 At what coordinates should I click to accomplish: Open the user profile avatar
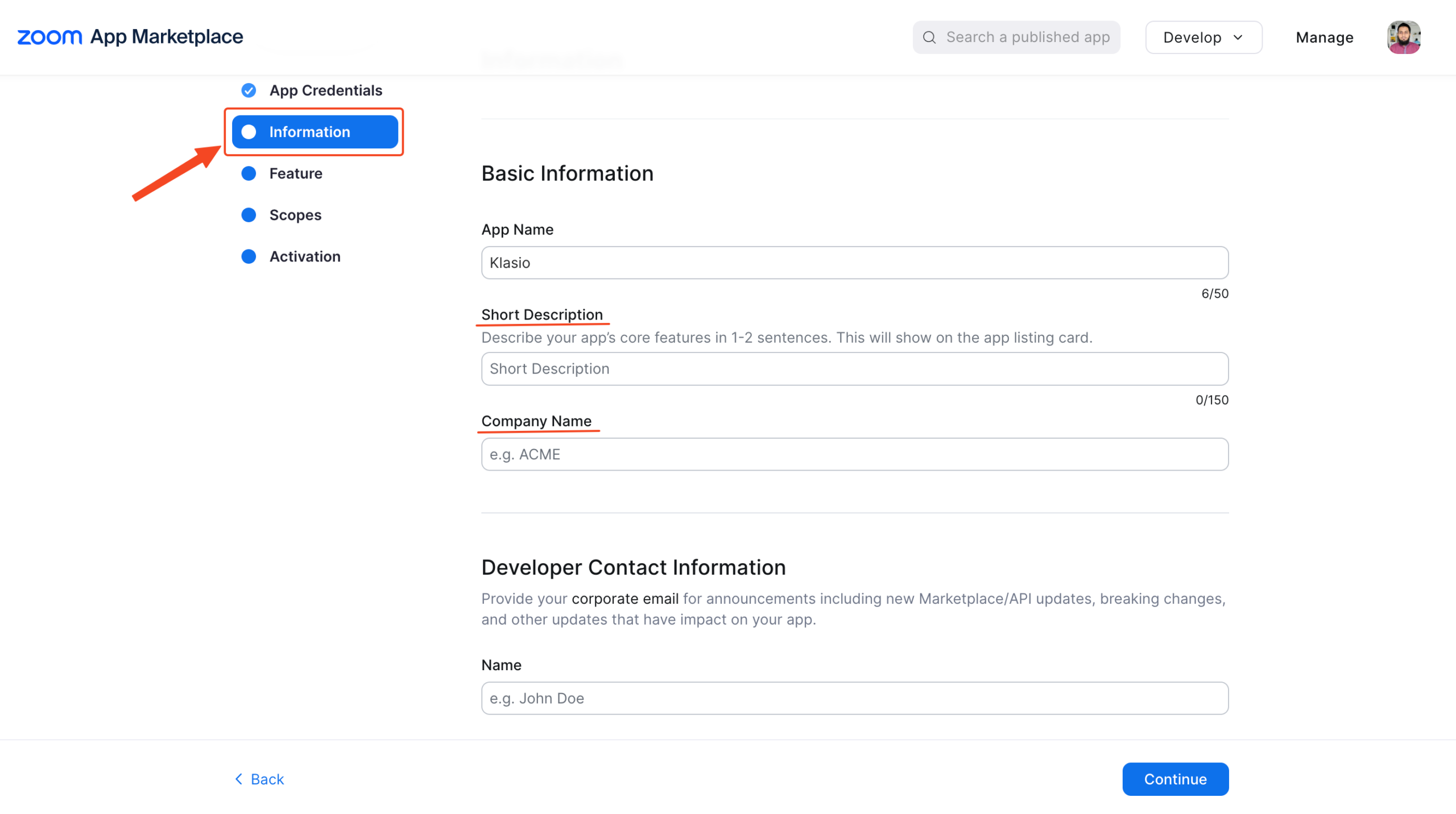tap(1403, 37)
